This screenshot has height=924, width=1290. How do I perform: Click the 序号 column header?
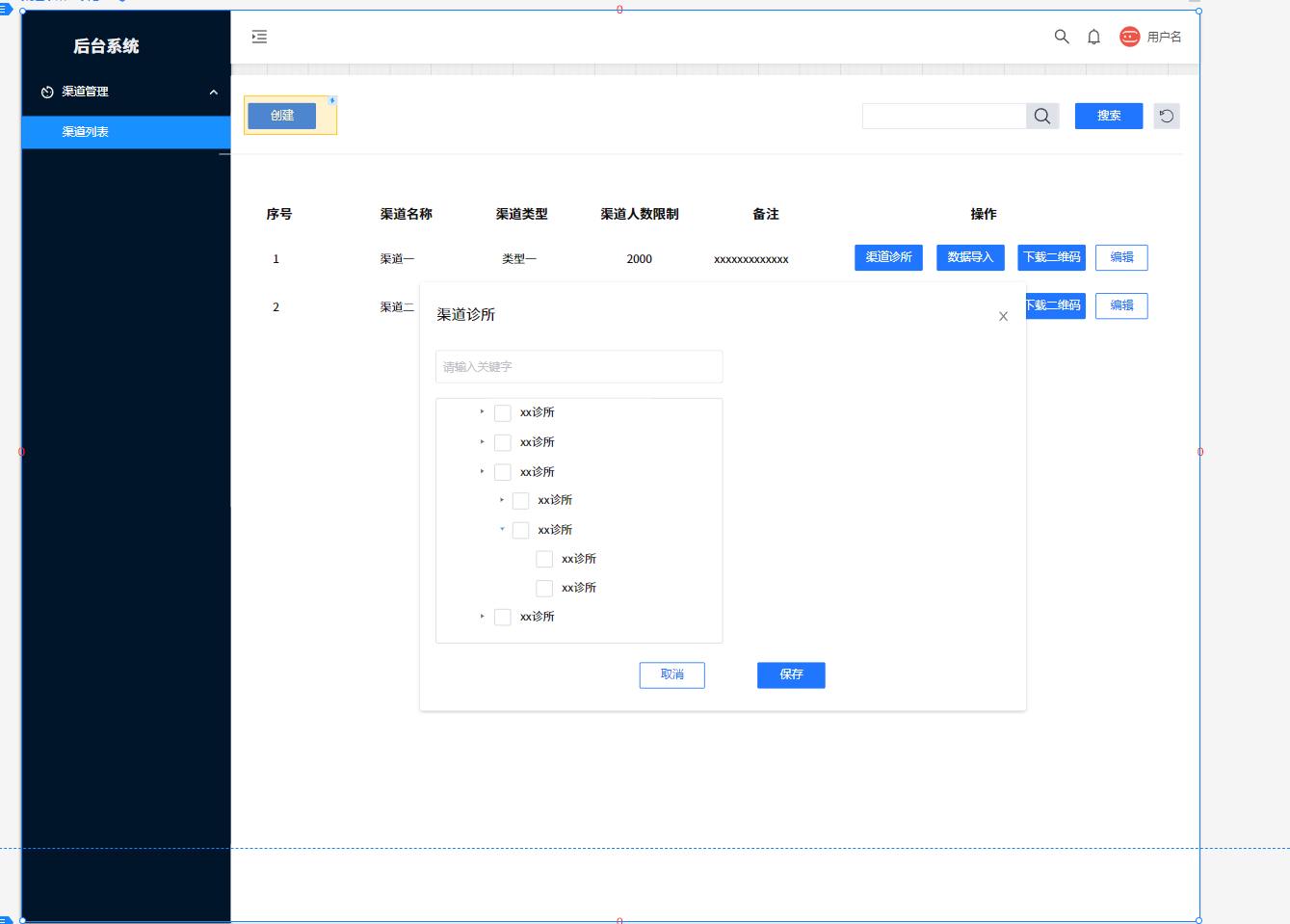[279, 214]
